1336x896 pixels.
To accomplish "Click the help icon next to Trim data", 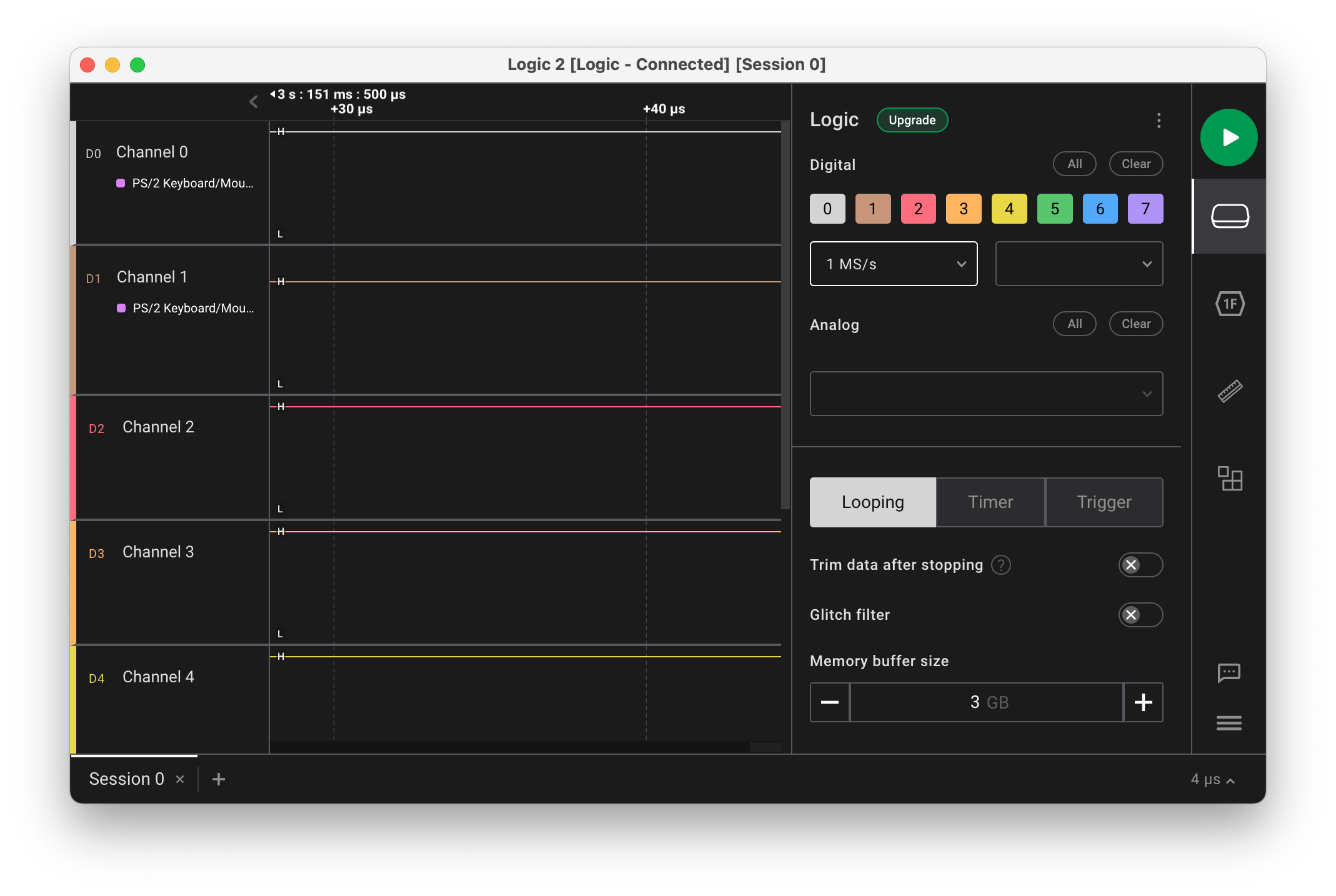I will click(x=1001, y=565).
